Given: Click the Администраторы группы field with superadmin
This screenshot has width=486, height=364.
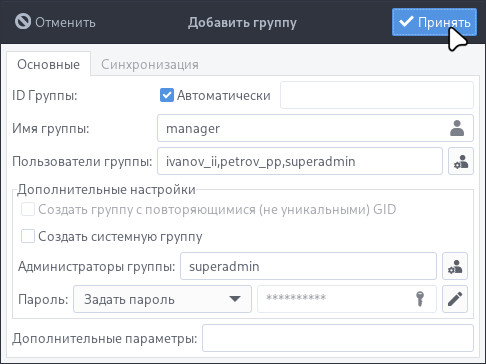Looking at the screenshot, I should (308, 266).
